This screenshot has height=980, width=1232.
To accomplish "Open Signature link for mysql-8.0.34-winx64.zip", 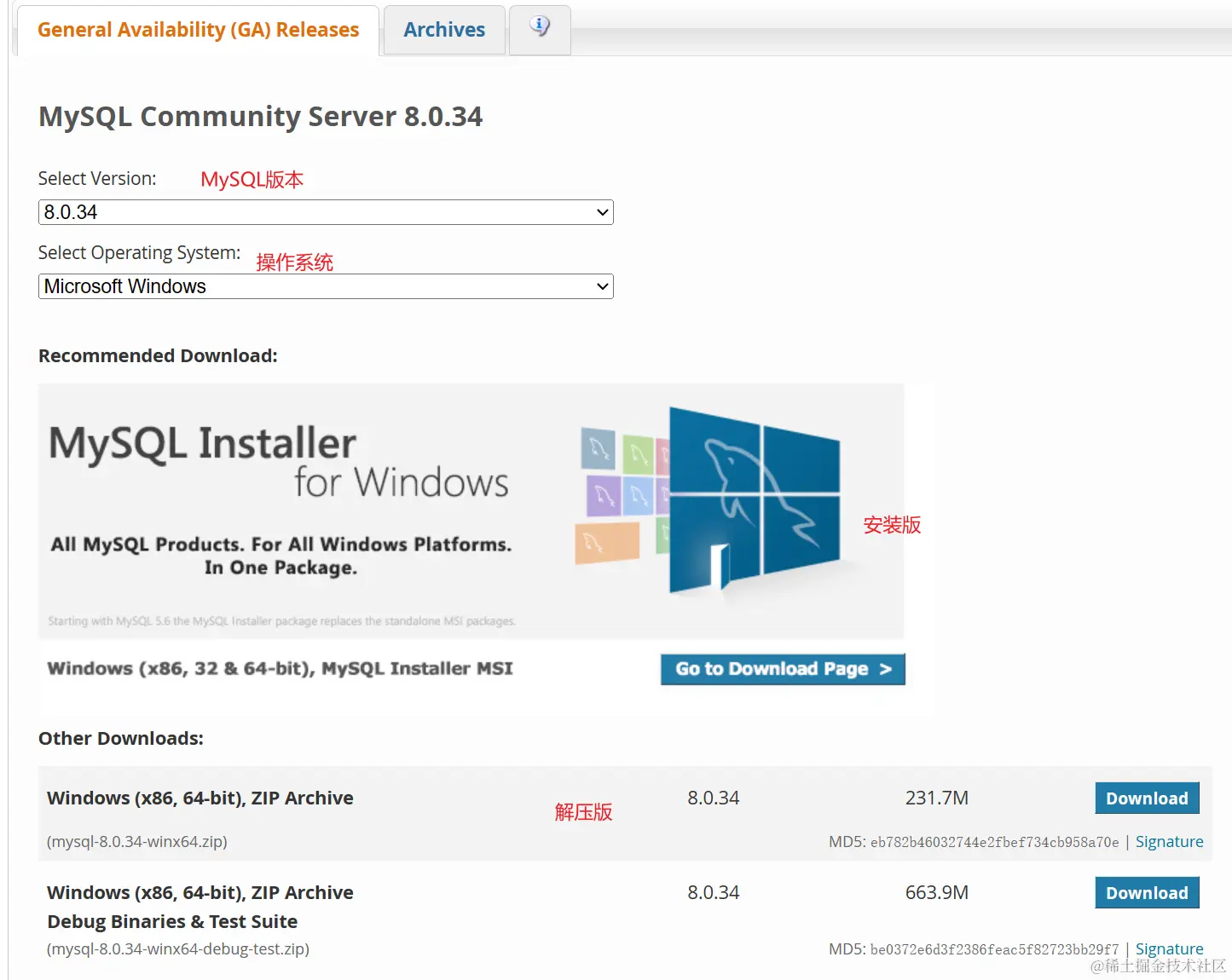I will pos(1169,842).
